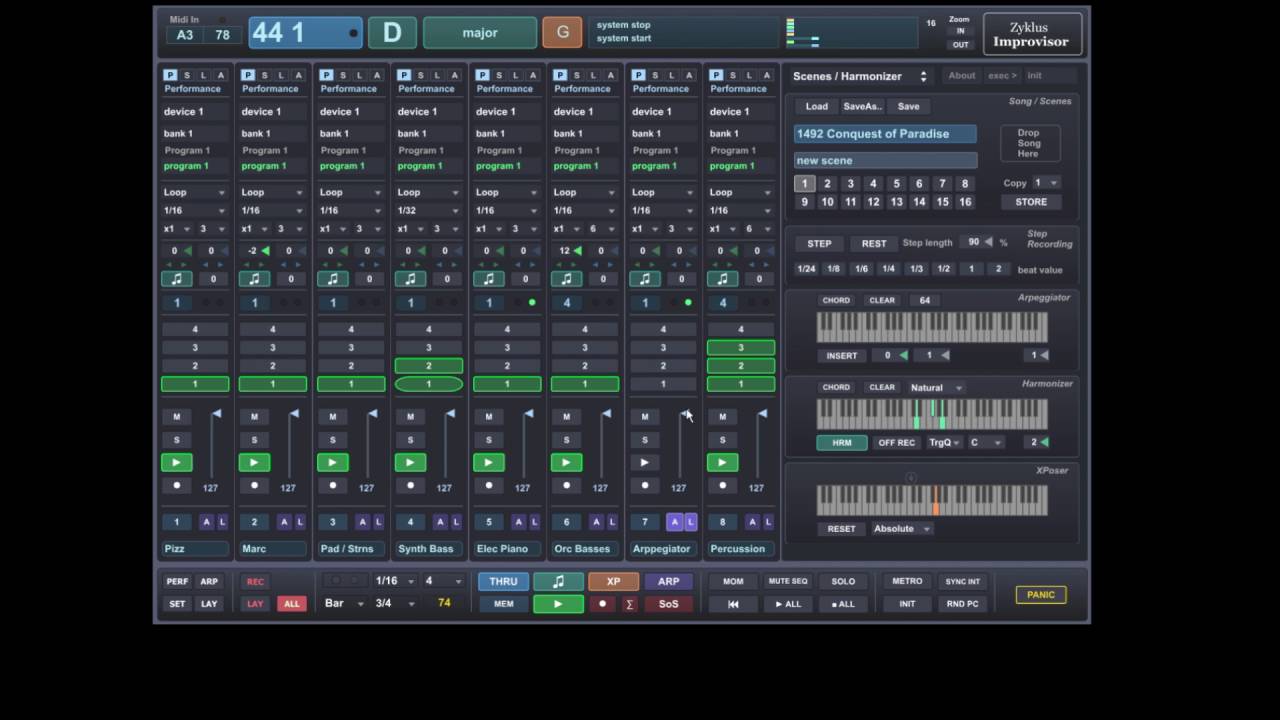This screenshot has height=720, width=1280.
Task: Play the Pad / Strns track
Action: click(x=332, y=462)
